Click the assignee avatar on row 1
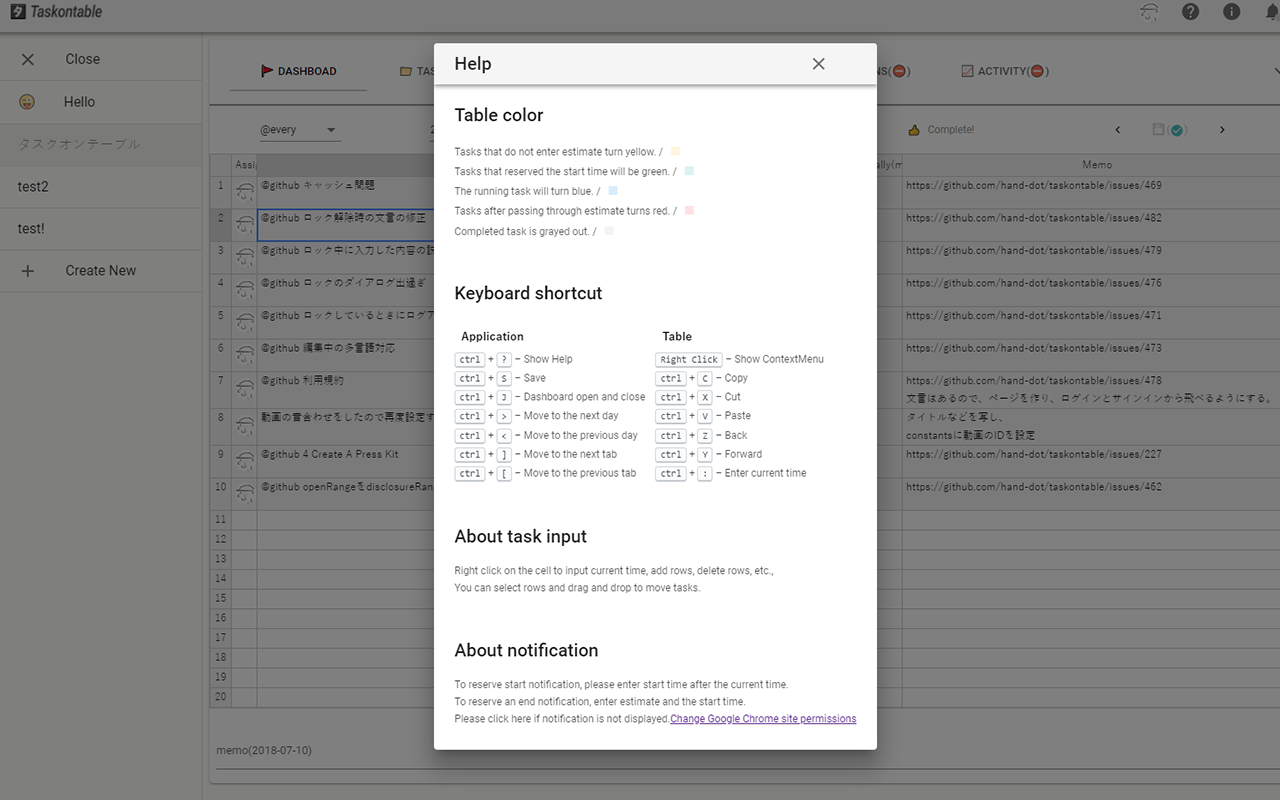Screen dimensions: 1280x800 (245, 186)
